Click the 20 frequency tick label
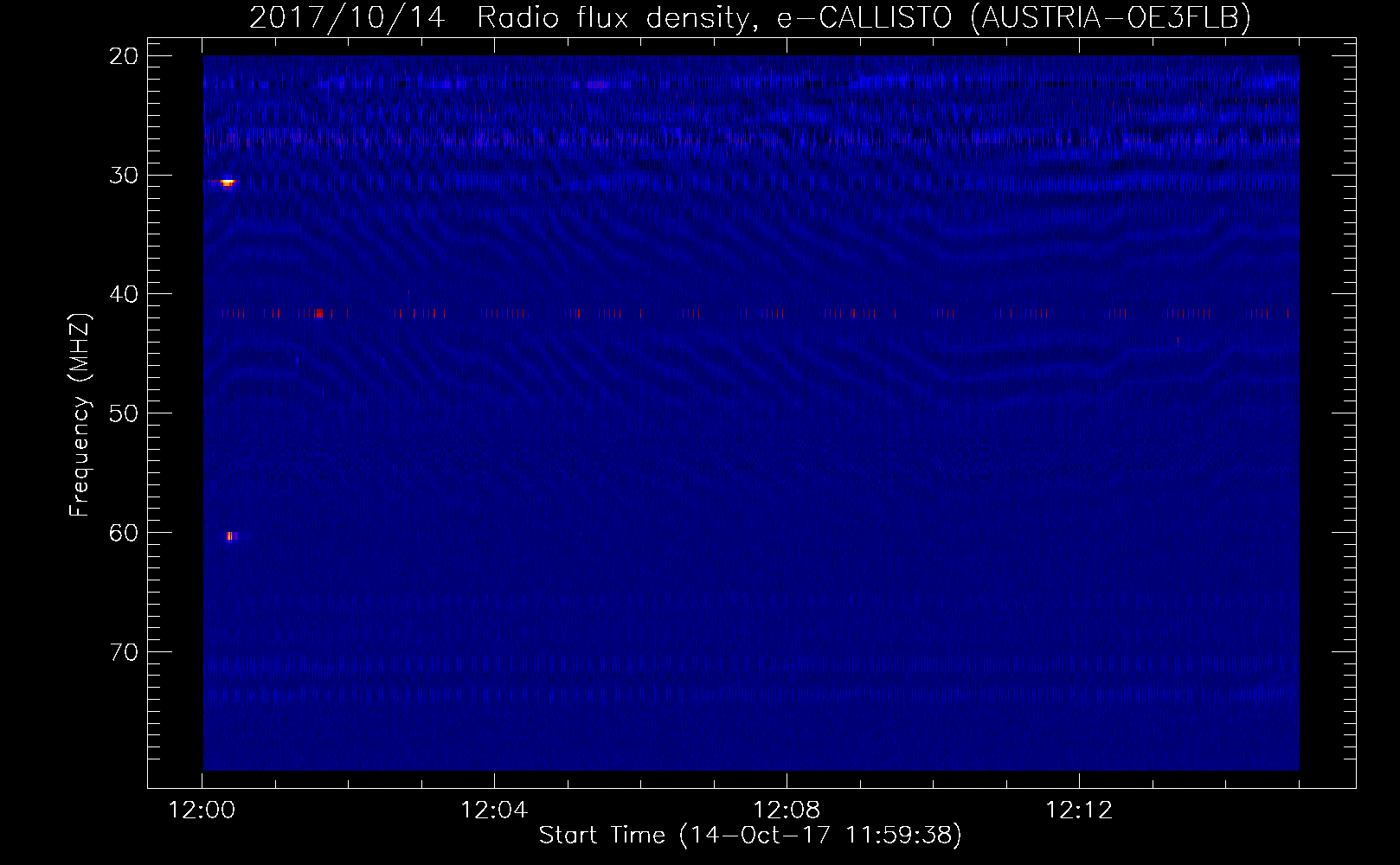 click(x=124, y=56)
